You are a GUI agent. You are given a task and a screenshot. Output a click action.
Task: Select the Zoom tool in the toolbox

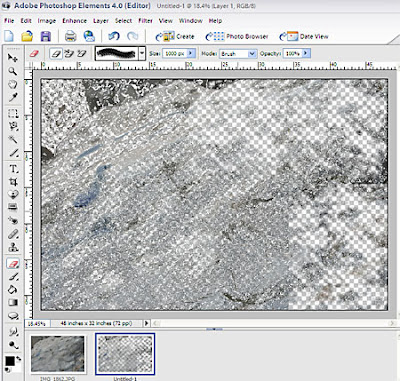(x=13, y=71)
